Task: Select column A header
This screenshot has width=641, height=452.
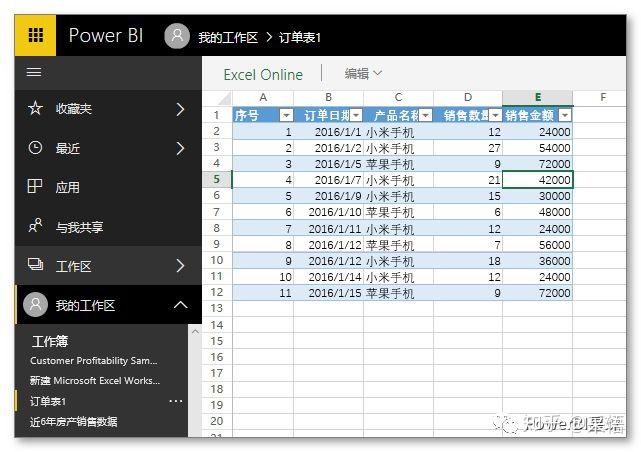Action: point(263,98)
